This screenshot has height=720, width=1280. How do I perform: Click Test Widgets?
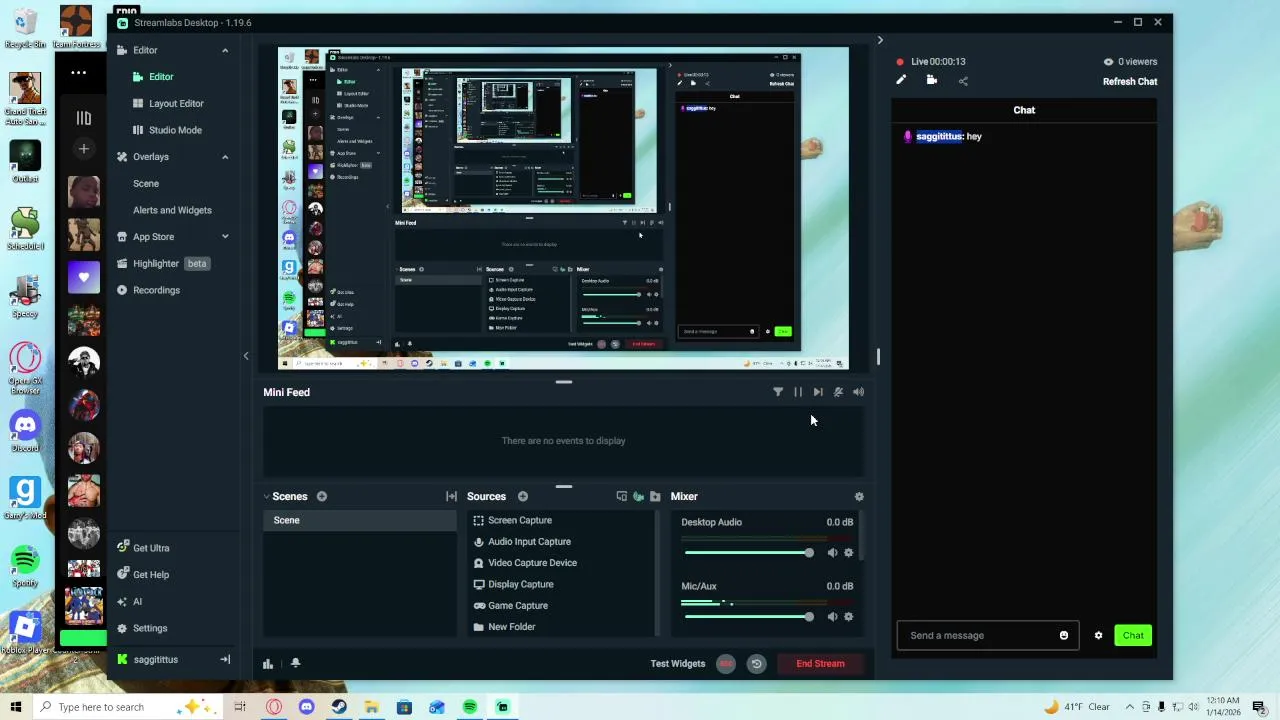coord(678,663)
